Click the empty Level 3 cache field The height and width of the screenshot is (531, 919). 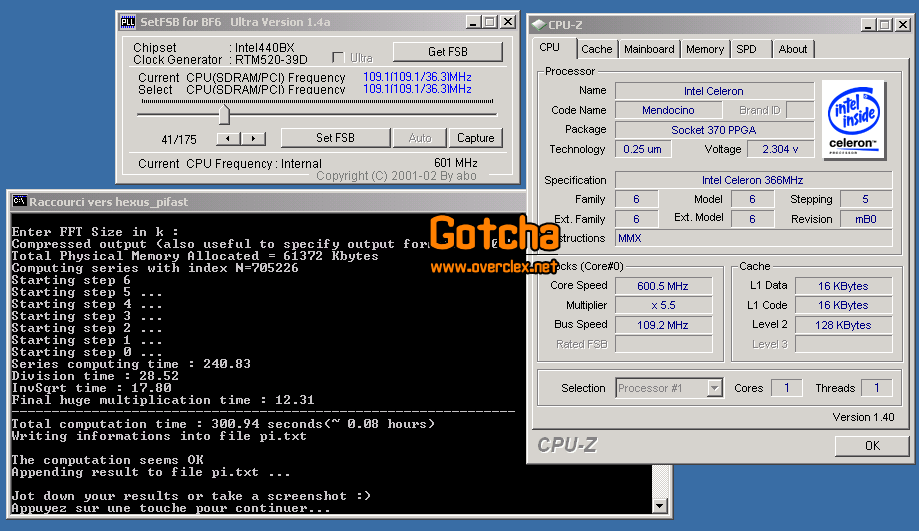tap(843, 344)
